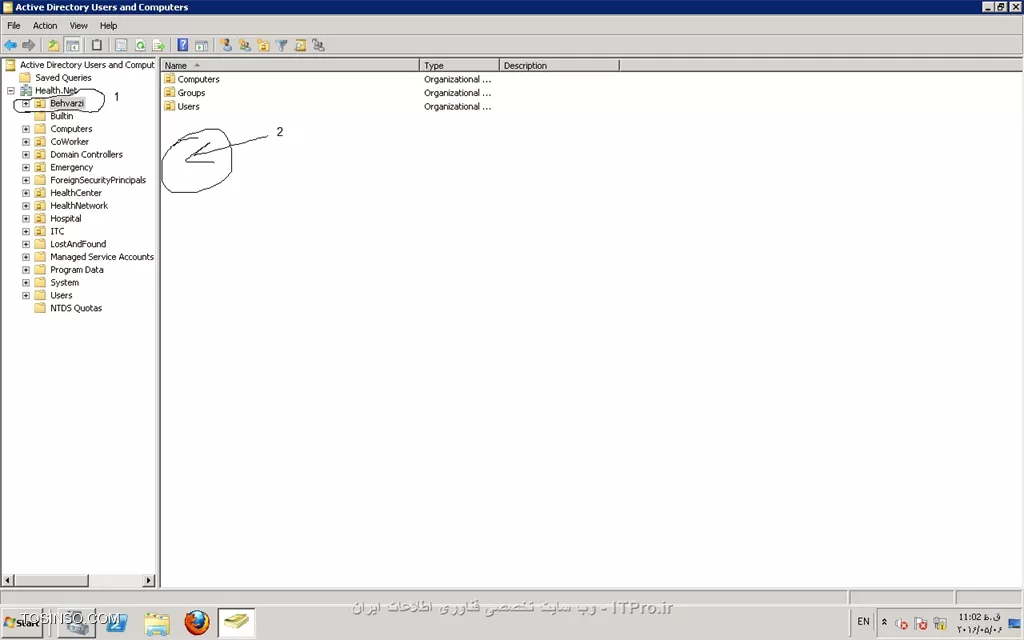Open filter options funnel icon
The image size is (1024, 640).
click(281, 45)
